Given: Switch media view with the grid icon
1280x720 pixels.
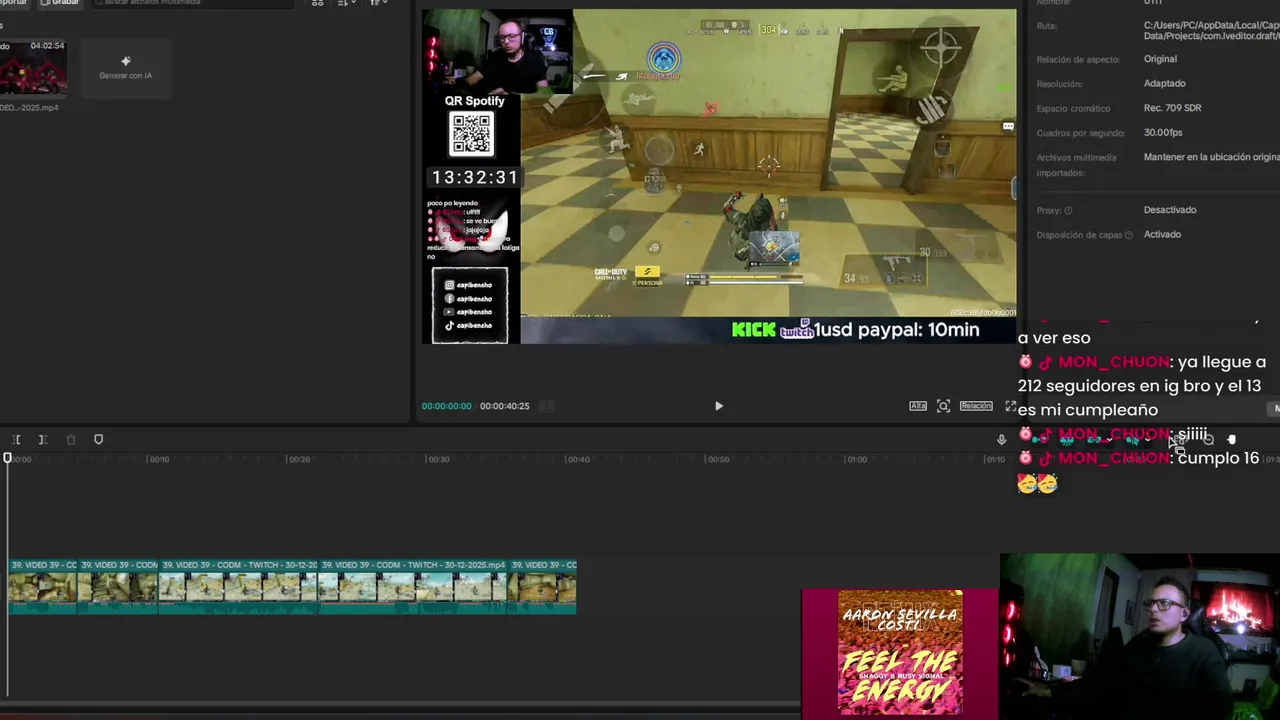Looking at the screenshot, I should coord(318,3).
